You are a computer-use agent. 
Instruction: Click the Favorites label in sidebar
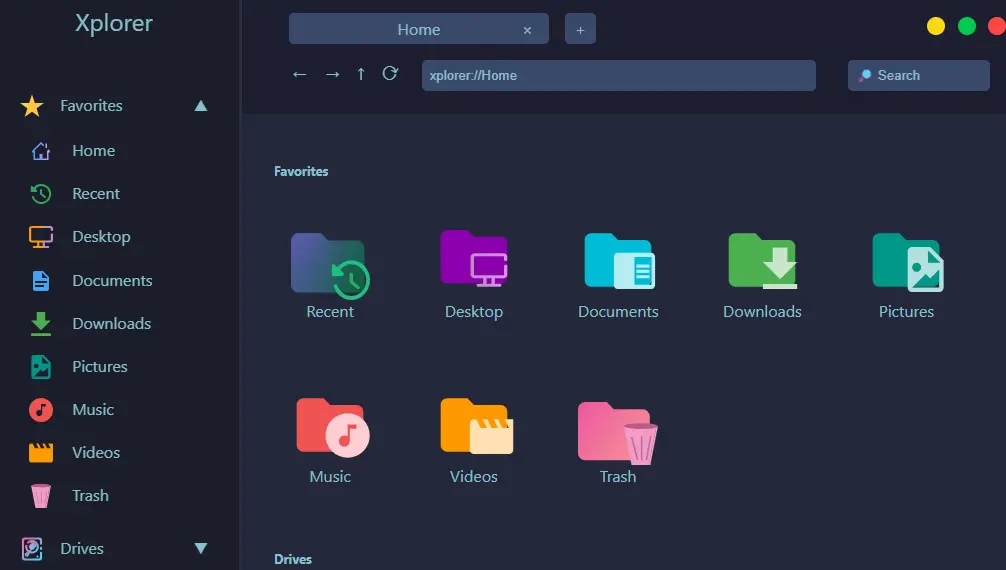tap(91, 106)
